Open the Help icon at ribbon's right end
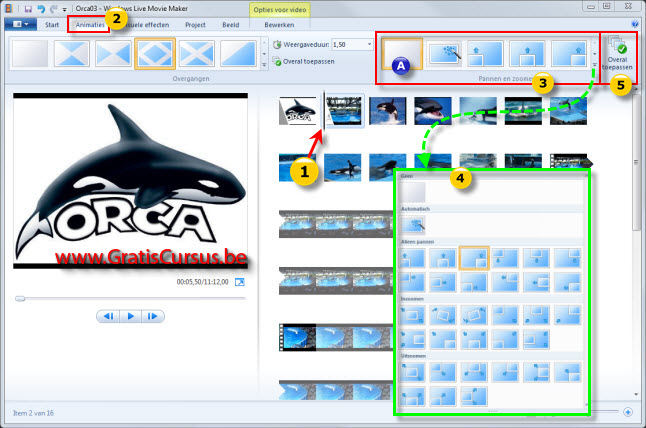Viewport: 646px width, 428px height. [635, 24]
